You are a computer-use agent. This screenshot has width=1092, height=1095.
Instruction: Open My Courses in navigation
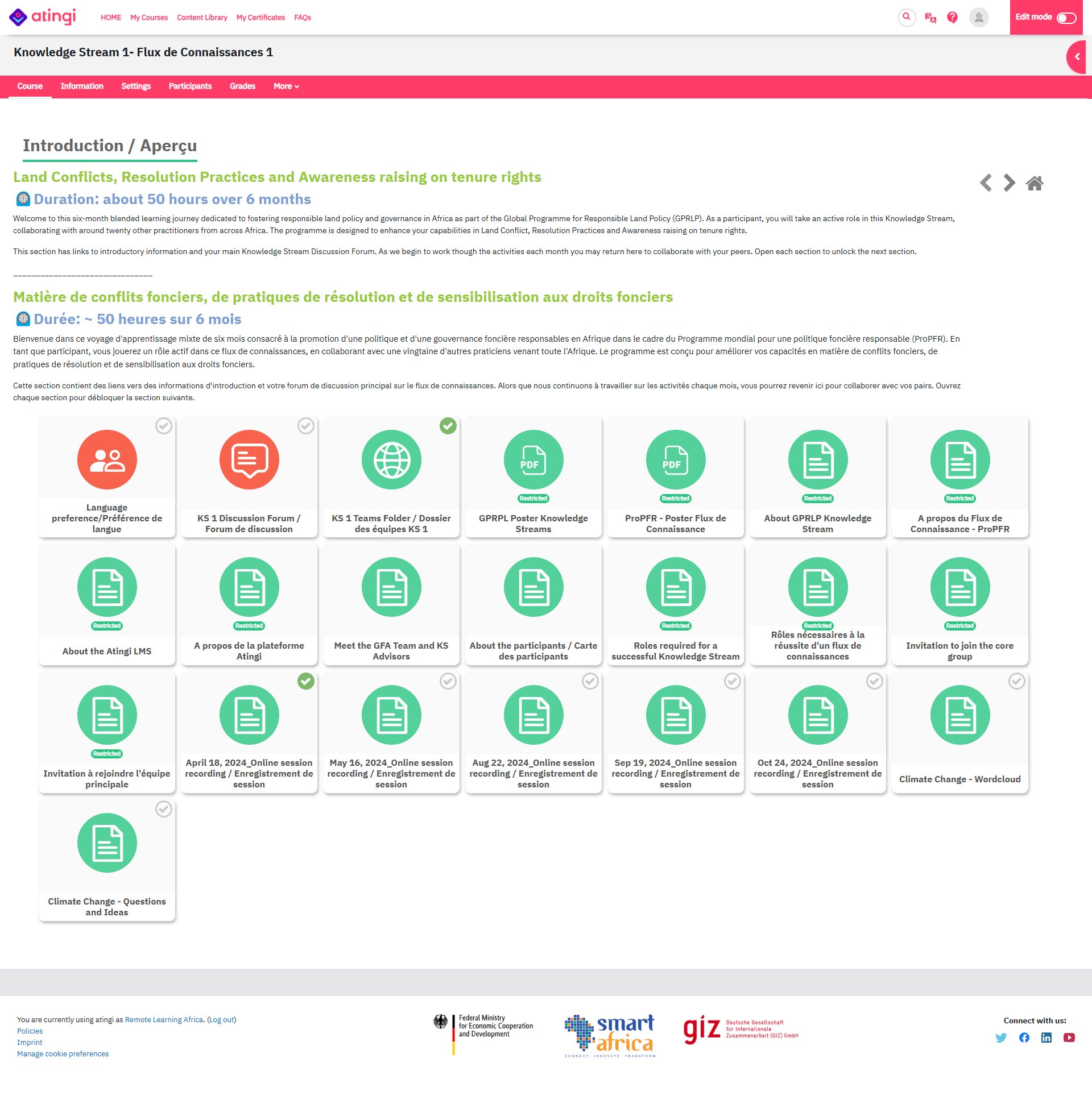[x=149, y=18]
